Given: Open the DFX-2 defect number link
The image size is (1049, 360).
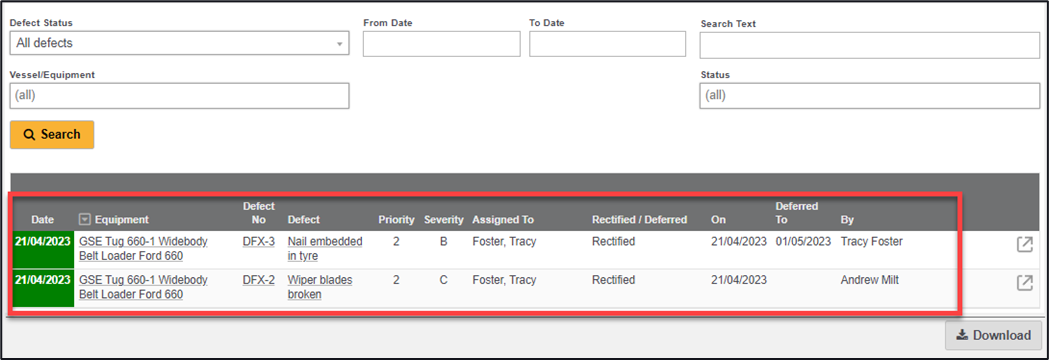Looking at the screenshot, I should coord(259,280).
